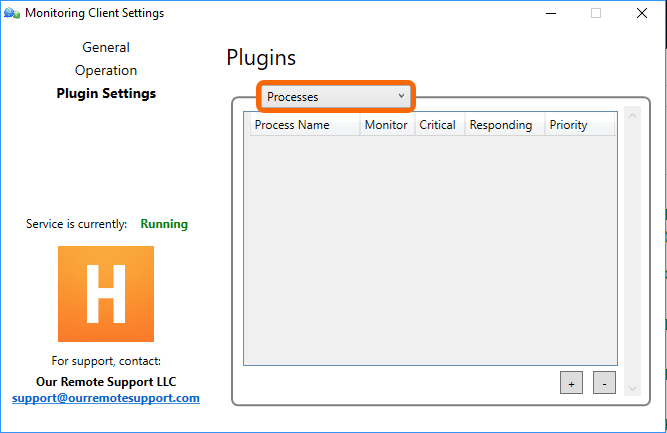Click the Monitoring Client Settings title icon
667x433 pixels.
pos(12,13)
